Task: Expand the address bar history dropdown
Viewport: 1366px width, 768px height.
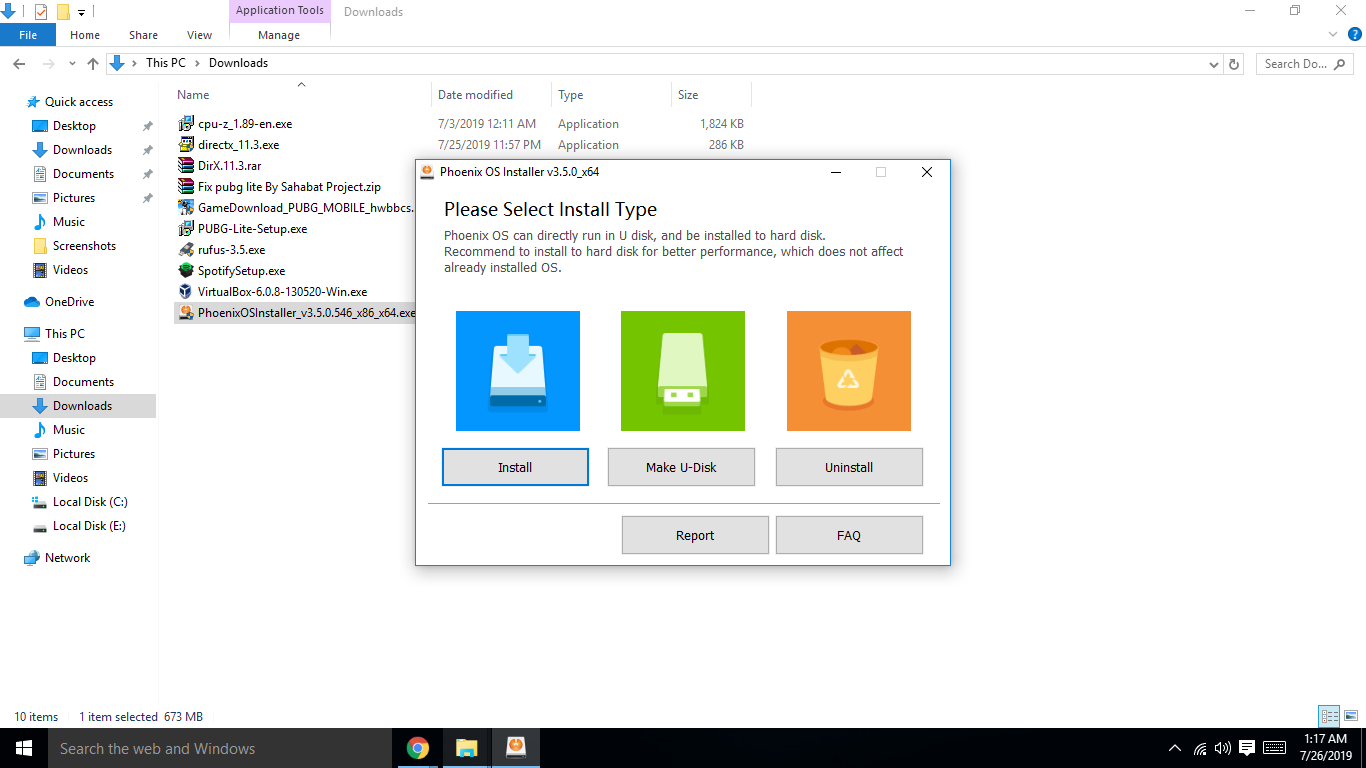Action: (1214, 63)
